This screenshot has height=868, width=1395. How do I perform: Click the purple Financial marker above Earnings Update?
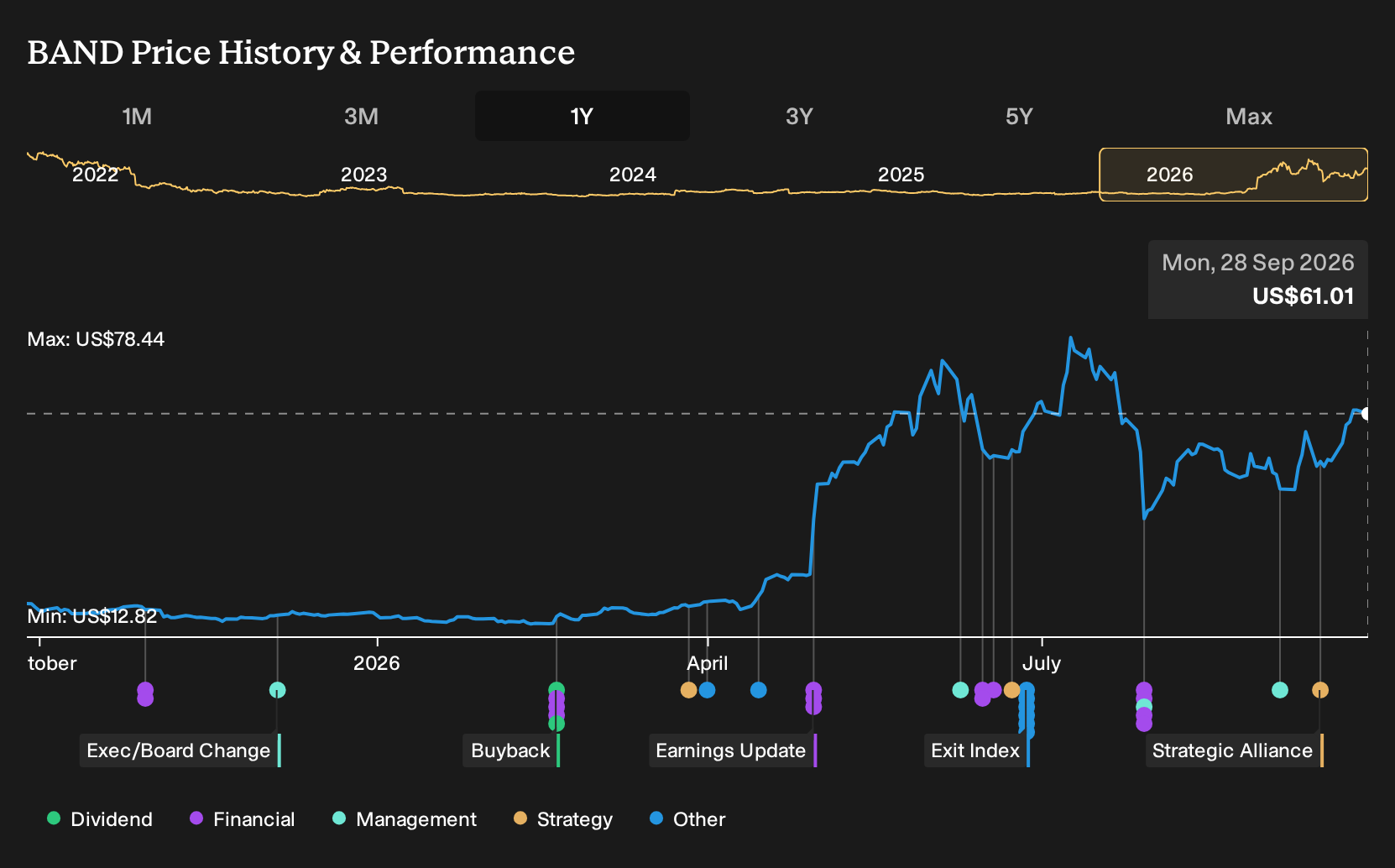[813, 698]
